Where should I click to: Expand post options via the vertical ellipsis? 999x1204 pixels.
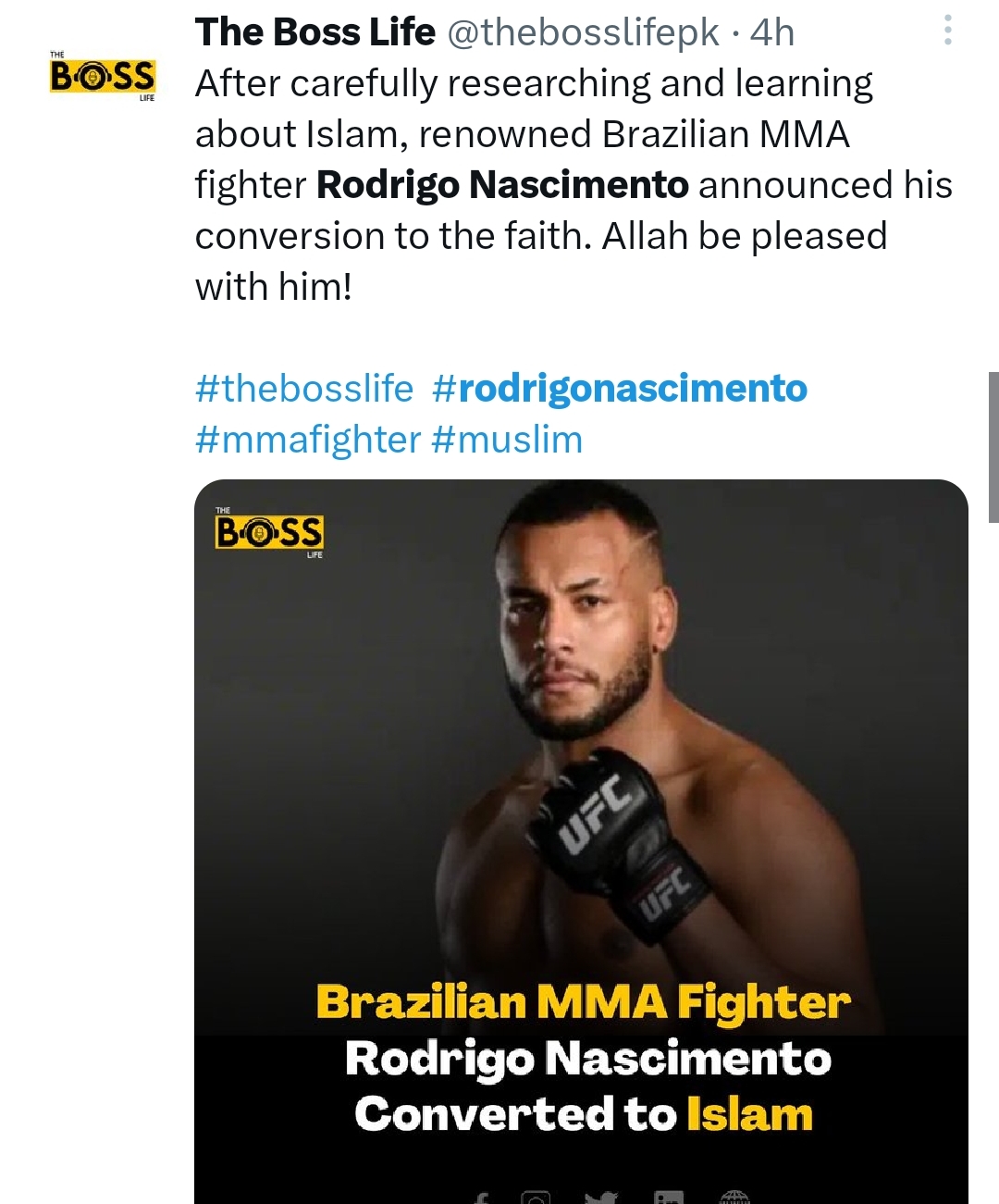coord(947,31)
